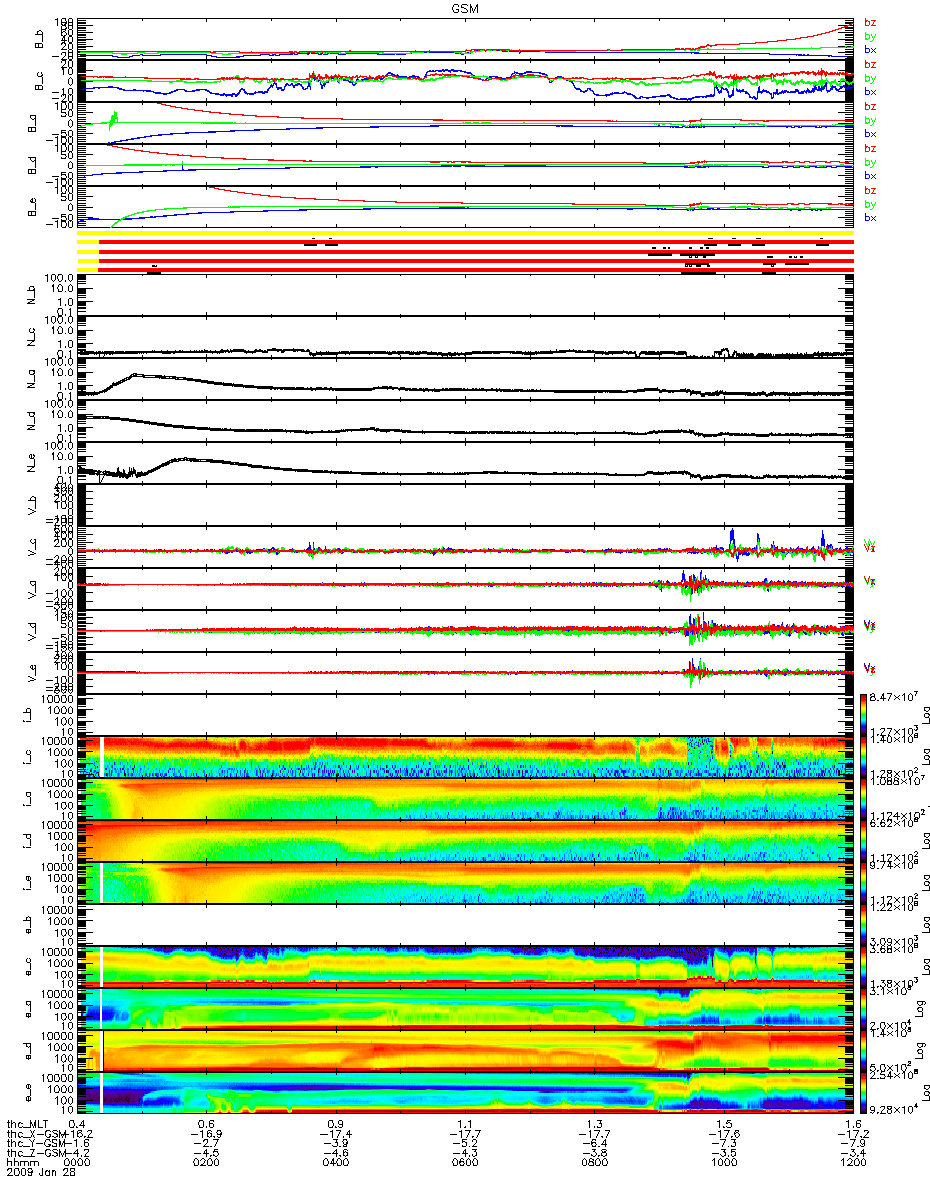
Task: Click the e_e electron energy spectrogram
Action: [x=466, y=1093]
